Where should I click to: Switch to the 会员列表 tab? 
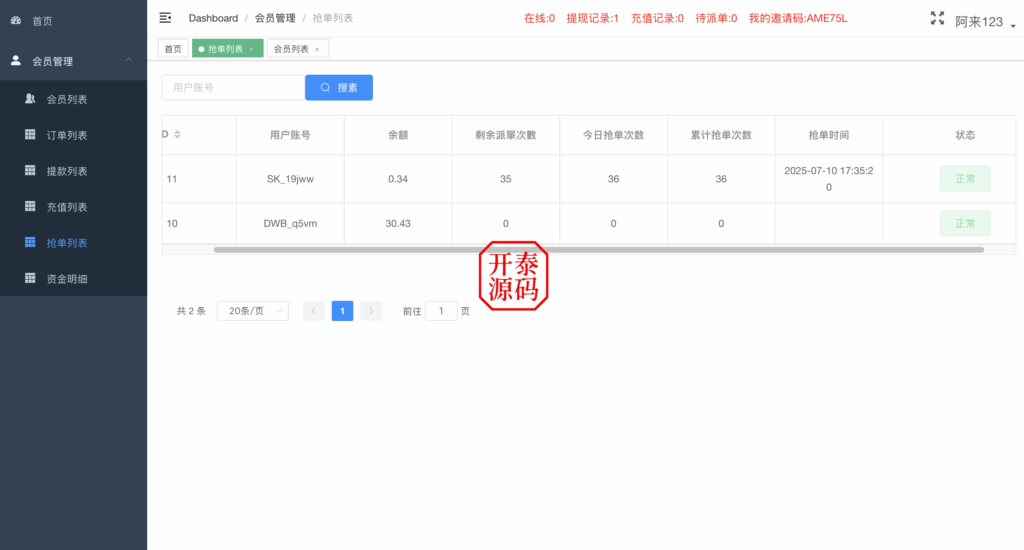pyautogui.click(x=291, y=49)
